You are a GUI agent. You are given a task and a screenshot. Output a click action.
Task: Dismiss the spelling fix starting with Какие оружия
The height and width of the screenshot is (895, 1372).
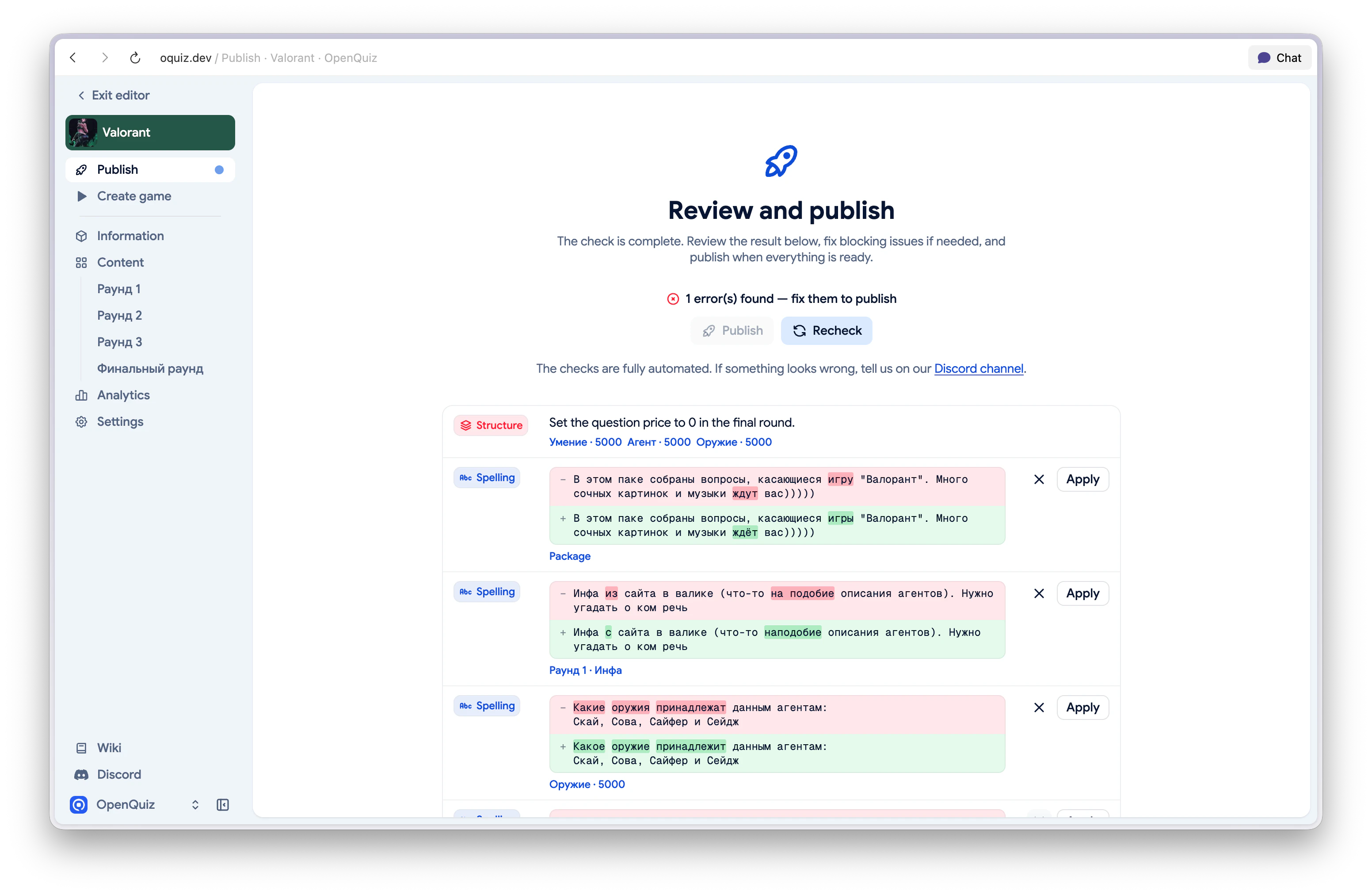pyautogui.click(x=1039, y=708)
